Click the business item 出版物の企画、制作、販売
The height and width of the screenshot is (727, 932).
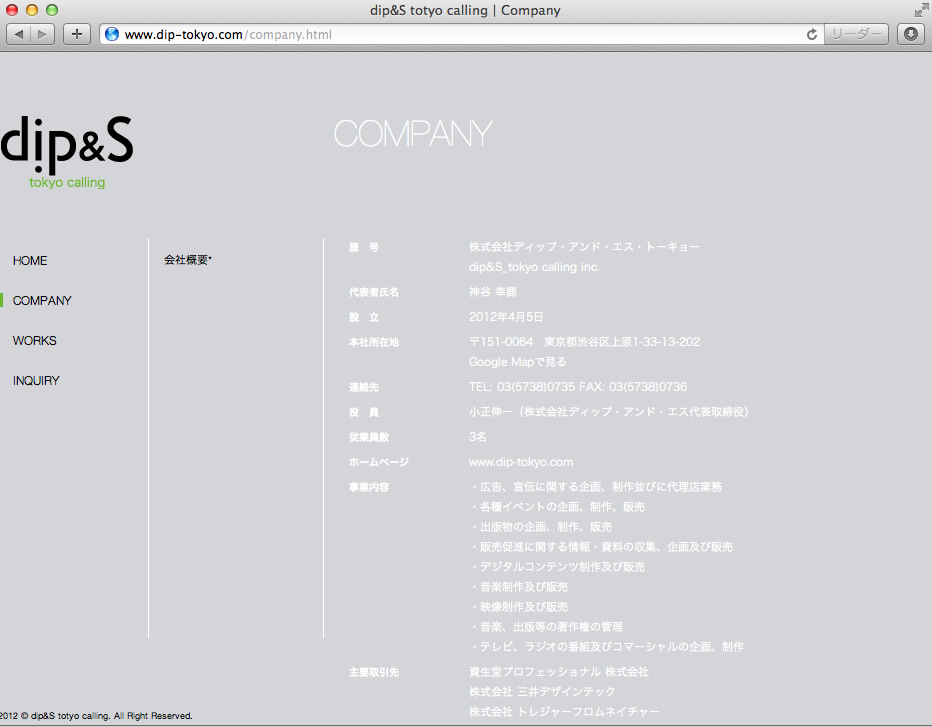[x=541, y=527]
